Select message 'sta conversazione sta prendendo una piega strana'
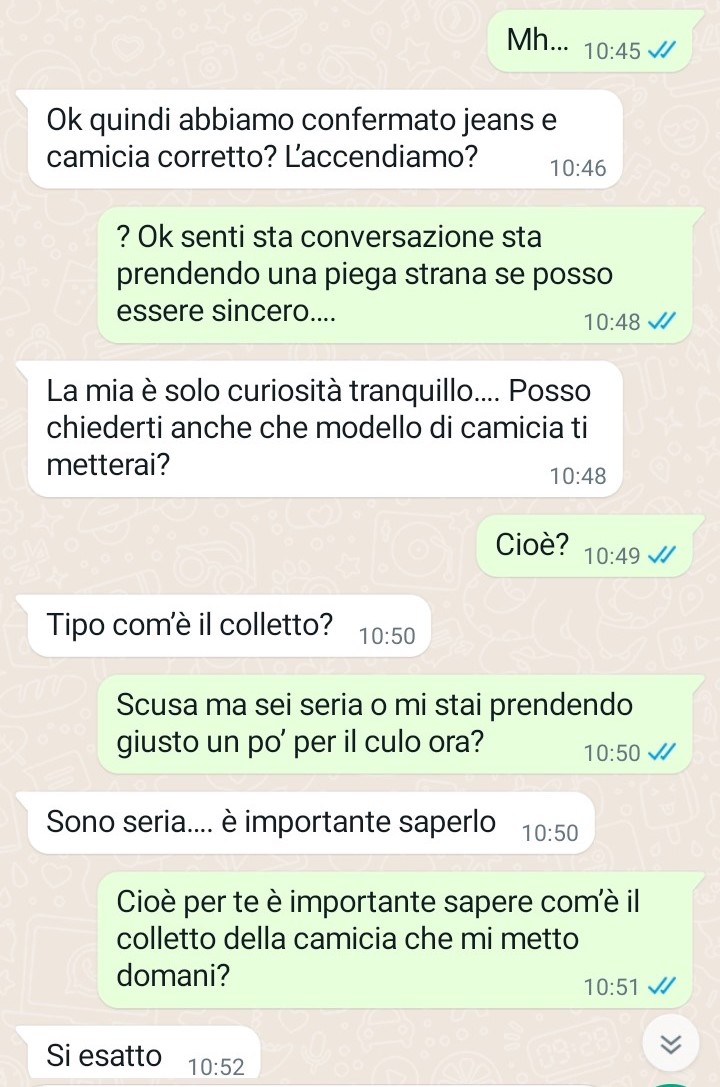The width and height of the screenshot is (720, 1087). pyautogui.click(x=395, y=275)
